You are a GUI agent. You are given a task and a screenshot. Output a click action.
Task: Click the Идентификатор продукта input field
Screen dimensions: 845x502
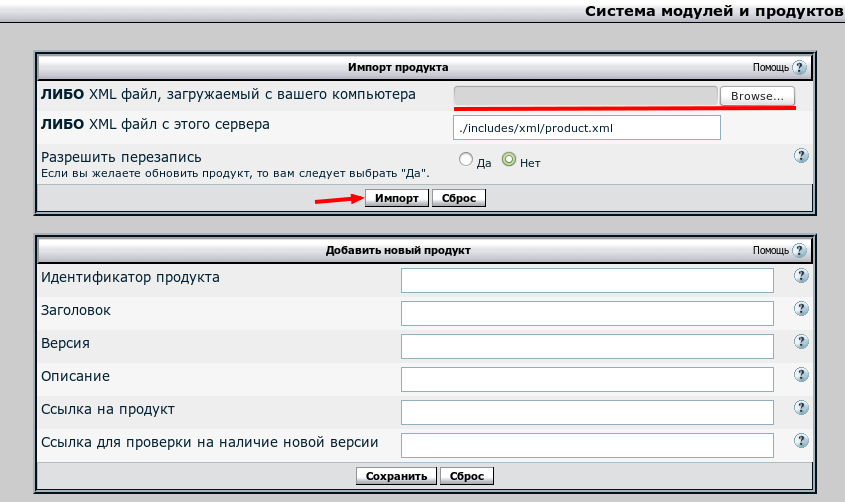(587, 280)
